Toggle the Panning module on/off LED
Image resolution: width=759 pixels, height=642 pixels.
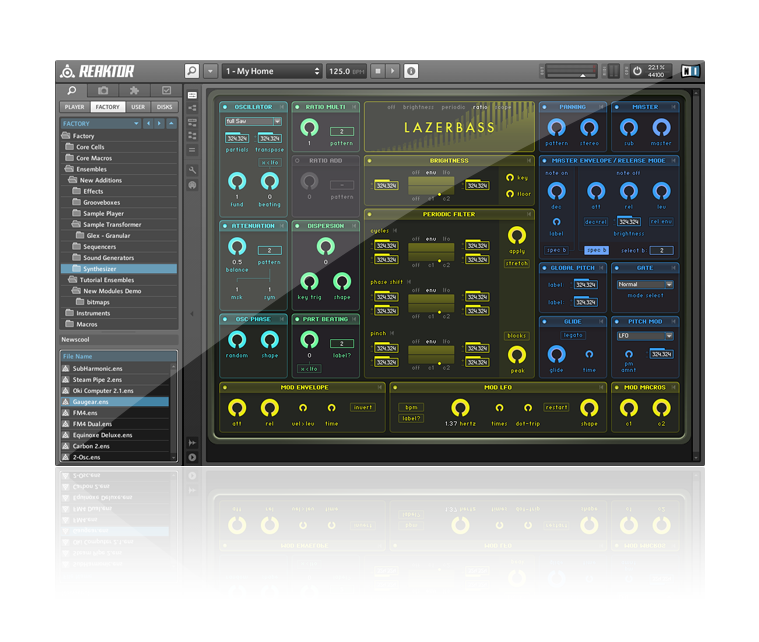click(545, 107)
